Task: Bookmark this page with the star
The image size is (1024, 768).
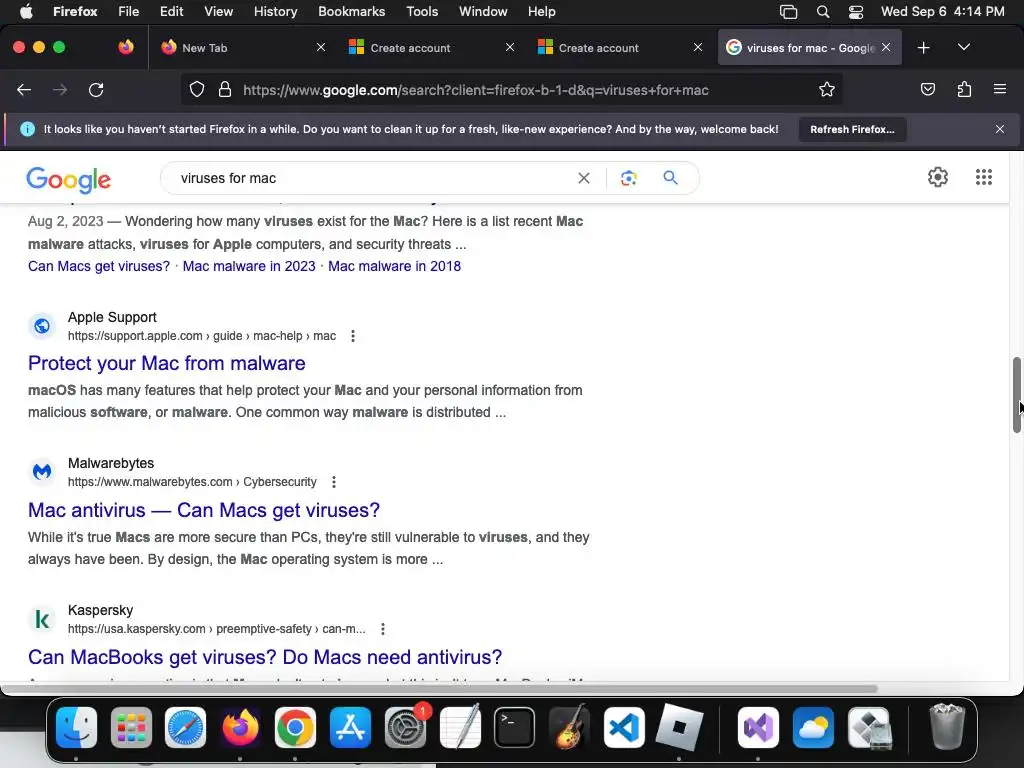Action: tap(827, 89)
